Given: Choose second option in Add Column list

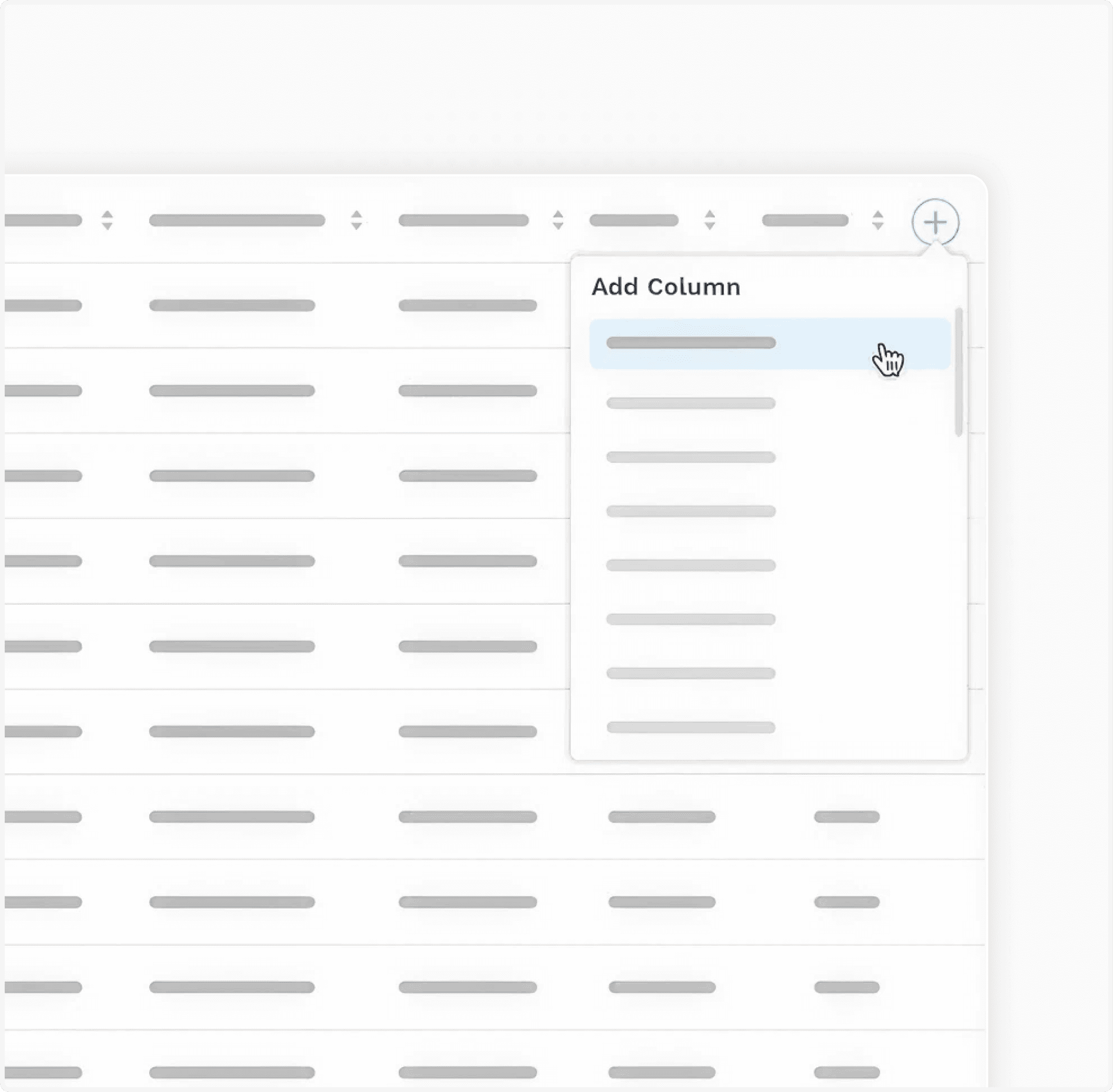Looking at the screenshot, I should tap(690, 403).
